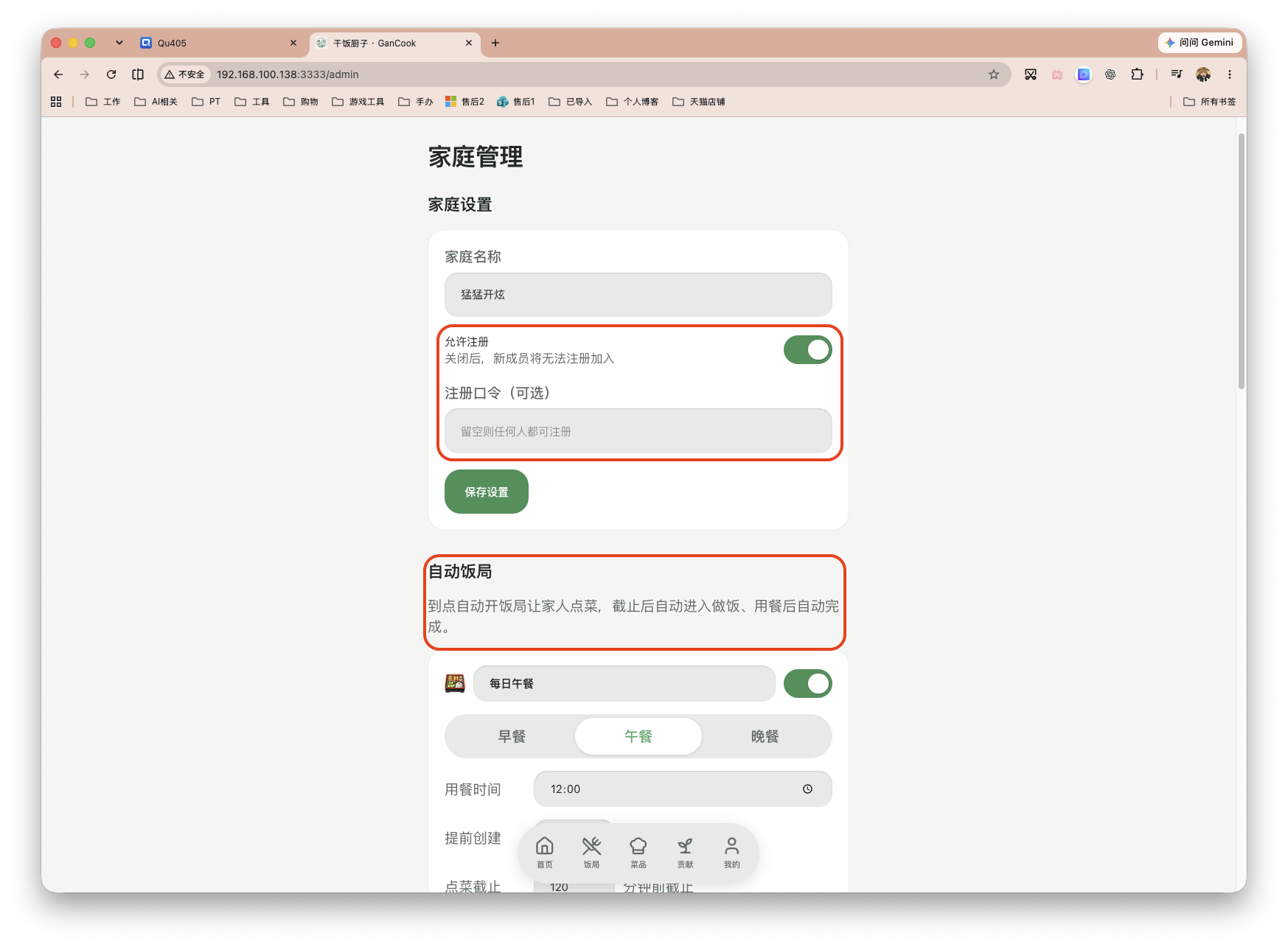Open a new browser tab with plus

[495, 43]
